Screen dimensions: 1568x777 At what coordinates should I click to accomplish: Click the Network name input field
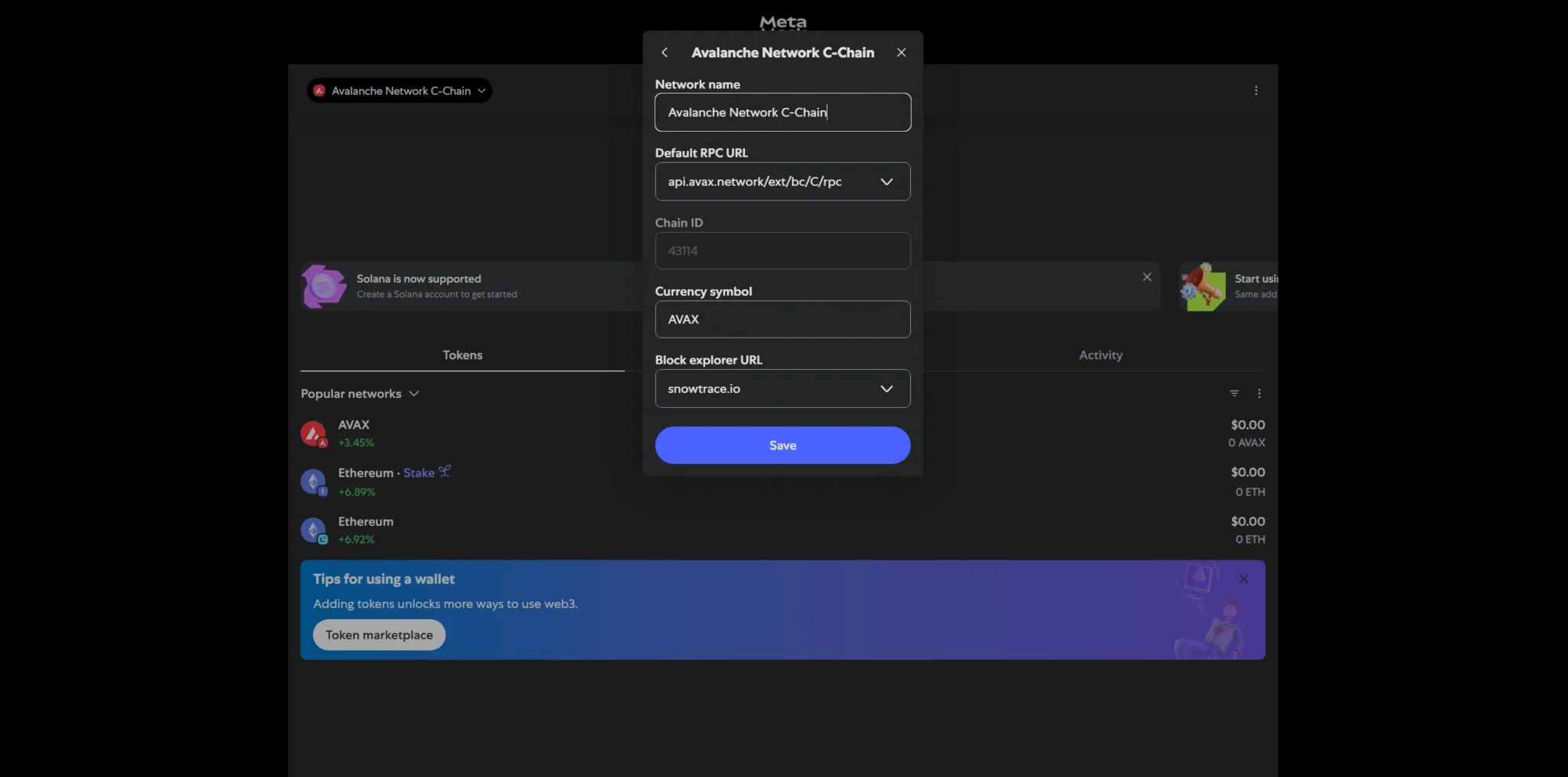pyautogui.click(x=782, y=113)
